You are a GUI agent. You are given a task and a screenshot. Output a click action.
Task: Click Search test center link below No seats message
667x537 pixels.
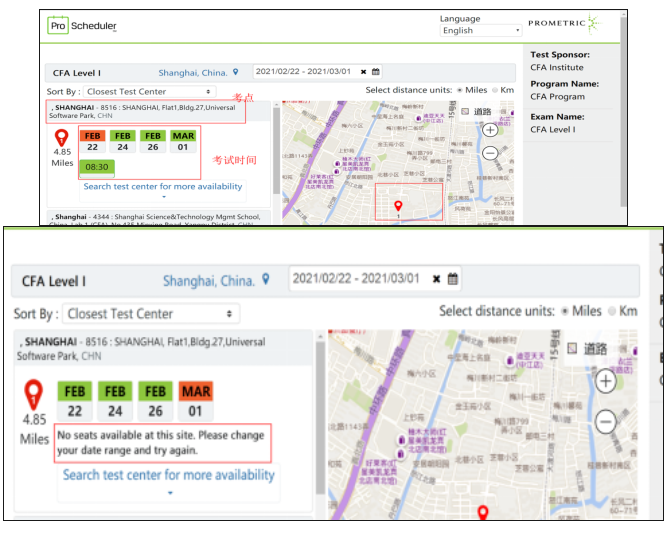pyautogui.click(x=169, y=475)
